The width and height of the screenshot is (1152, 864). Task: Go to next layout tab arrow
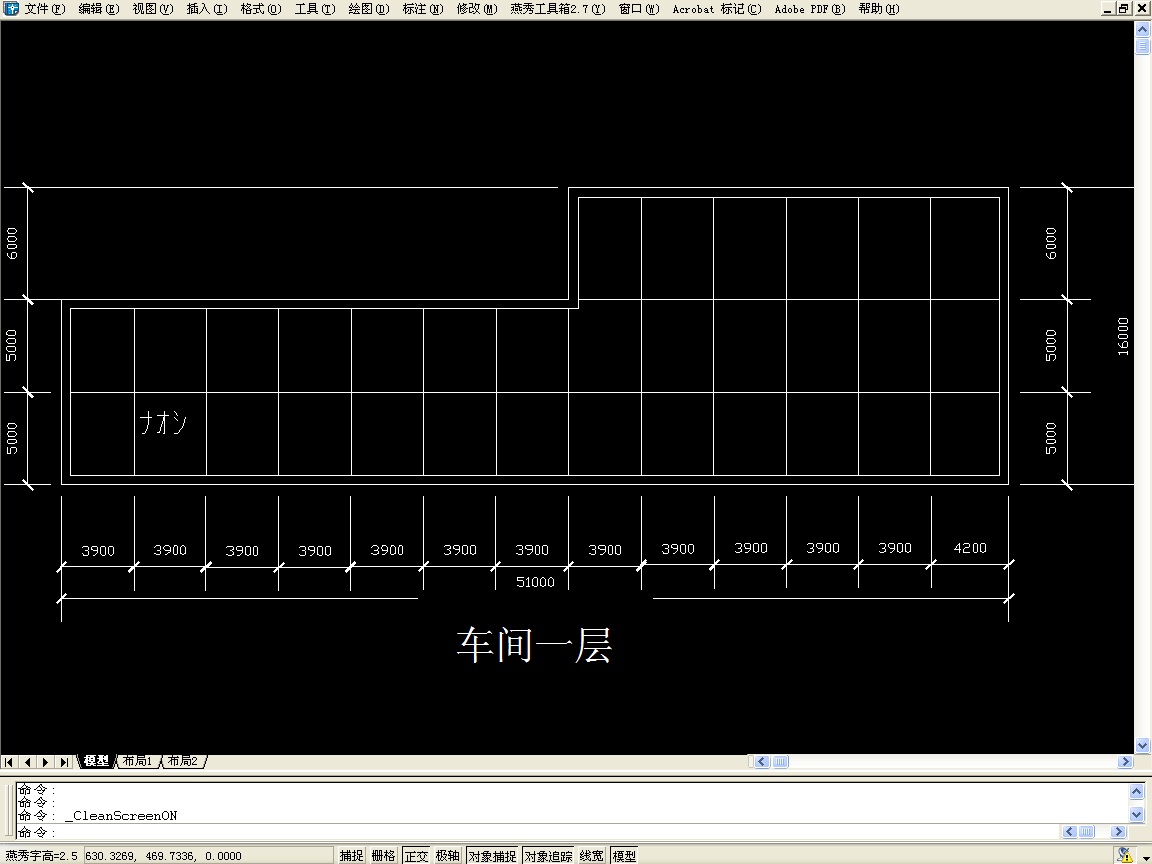(x=46, y=762)
